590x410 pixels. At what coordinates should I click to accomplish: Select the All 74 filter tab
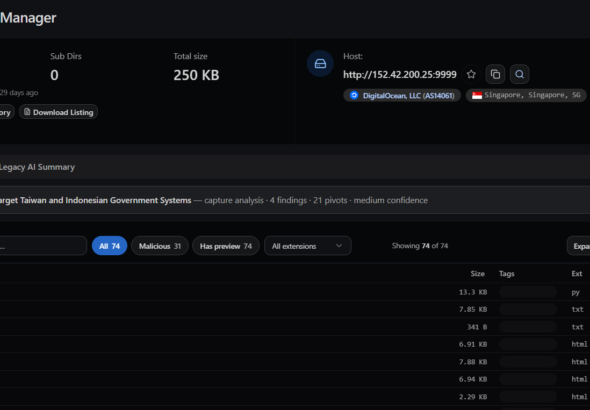(109, 246)
